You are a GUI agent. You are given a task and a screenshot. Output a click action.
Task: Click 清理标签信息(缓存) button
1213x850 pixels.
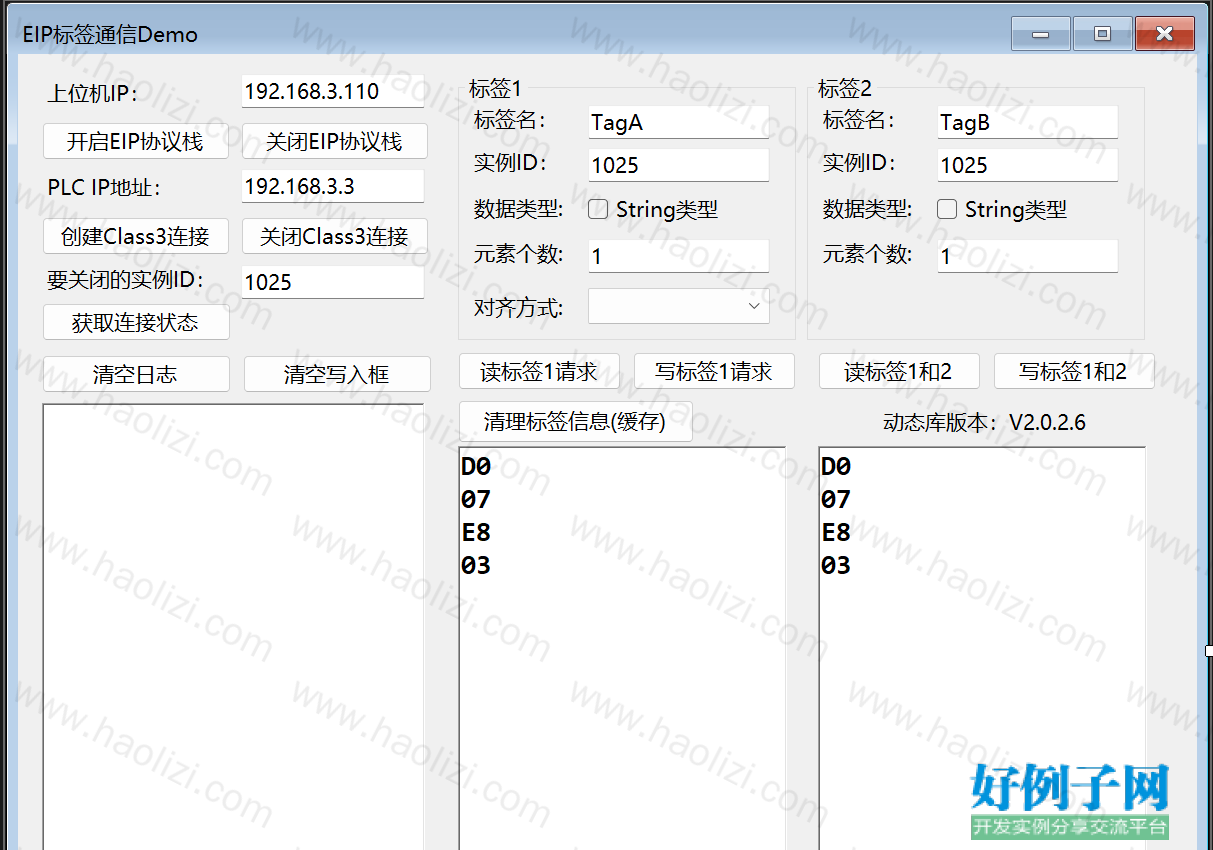click(575, 421)
